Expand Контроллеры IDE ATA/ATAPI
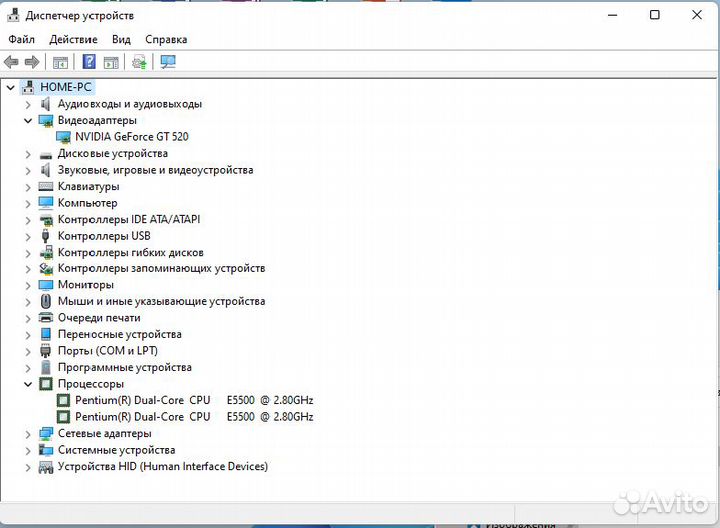 point(28,220)
